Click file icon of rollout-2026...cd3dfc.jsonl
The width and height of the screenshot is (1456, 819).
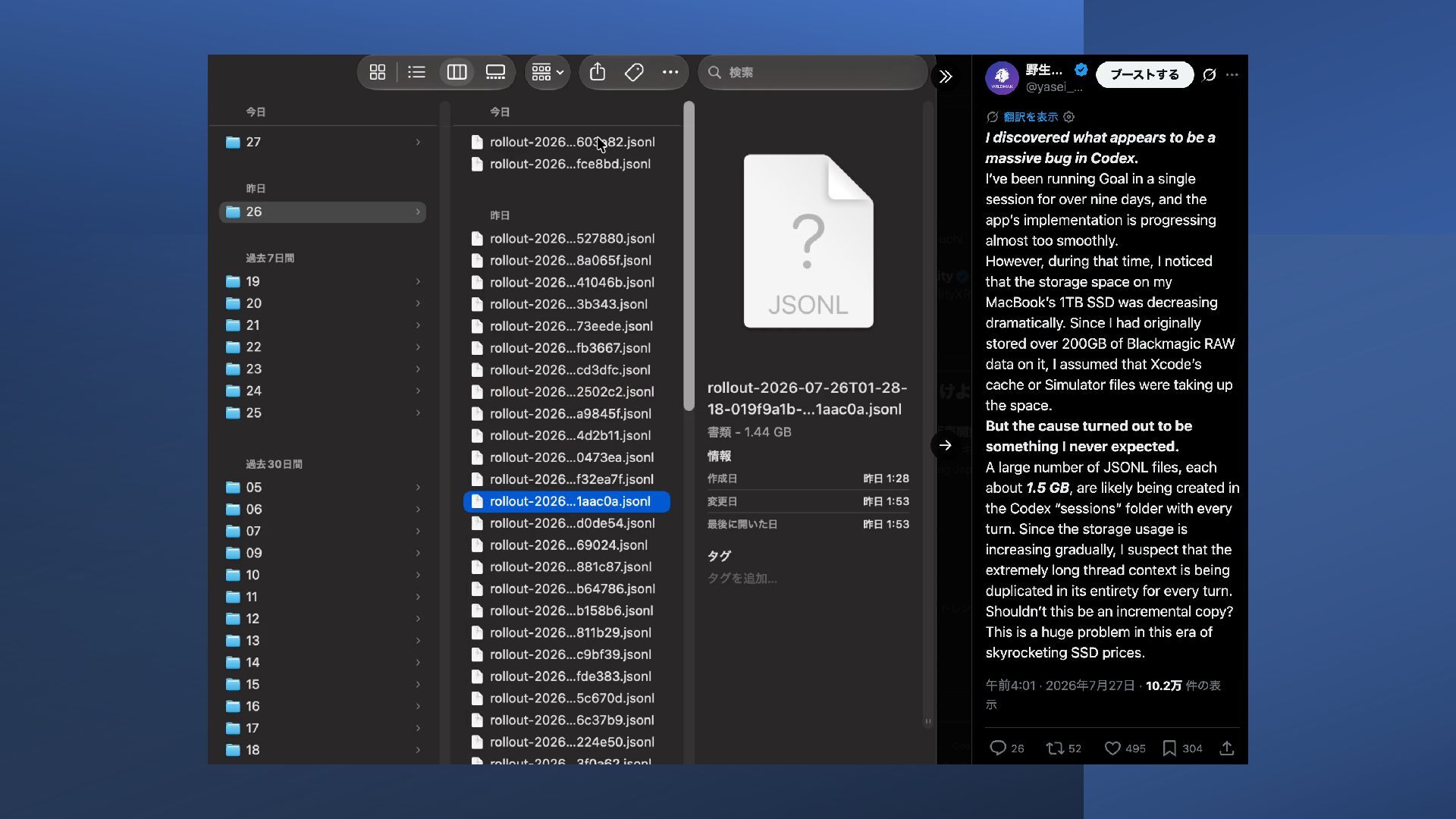click(477, 370)
